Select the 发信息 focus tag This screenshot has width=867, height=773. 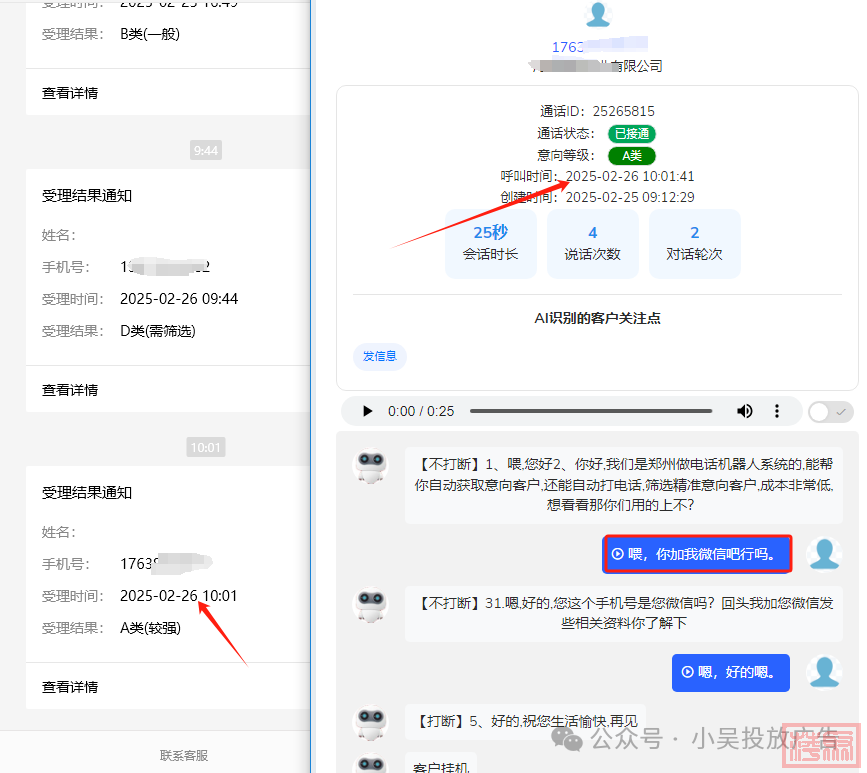tap(380, 356)
